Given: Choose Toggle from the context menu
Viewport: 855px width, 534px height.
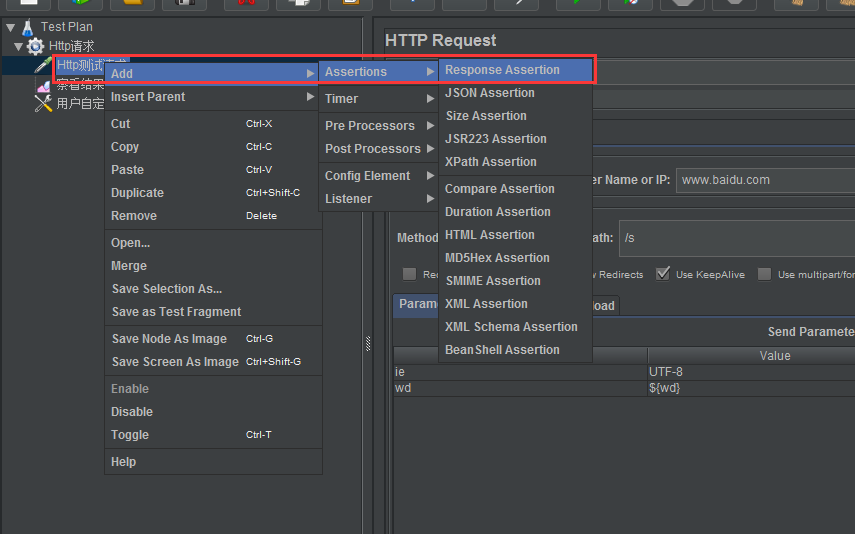Looking at the screenshot, I should point(212,435).
